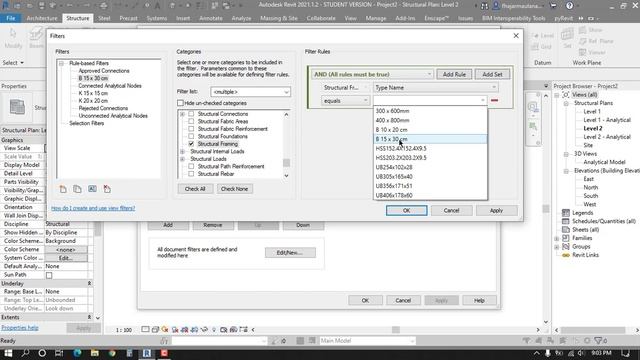Open the Filter list multiple dropdown
This screenshot has width=640, height=360.
250,92
